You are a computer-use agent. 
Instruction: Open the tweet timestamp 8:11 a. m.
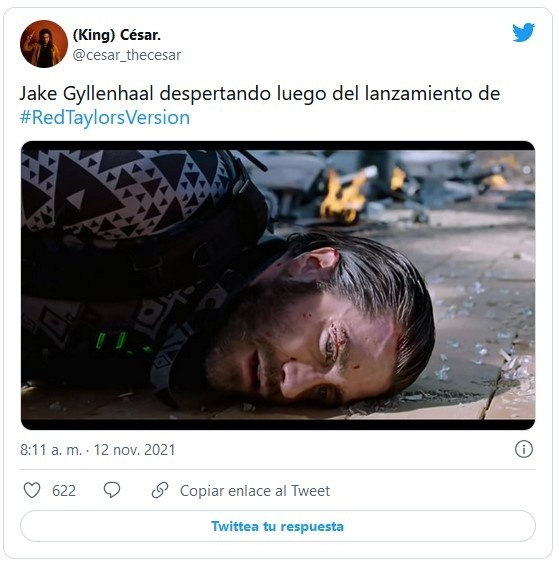click(51, 450)
